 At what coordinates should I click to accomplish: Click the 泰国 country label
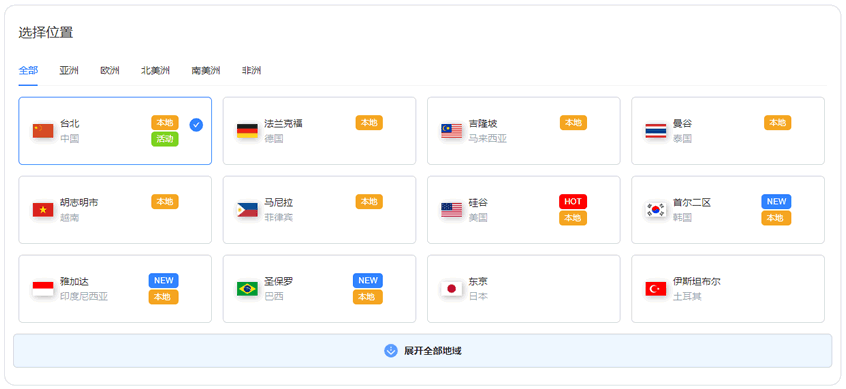coord(682,139)
